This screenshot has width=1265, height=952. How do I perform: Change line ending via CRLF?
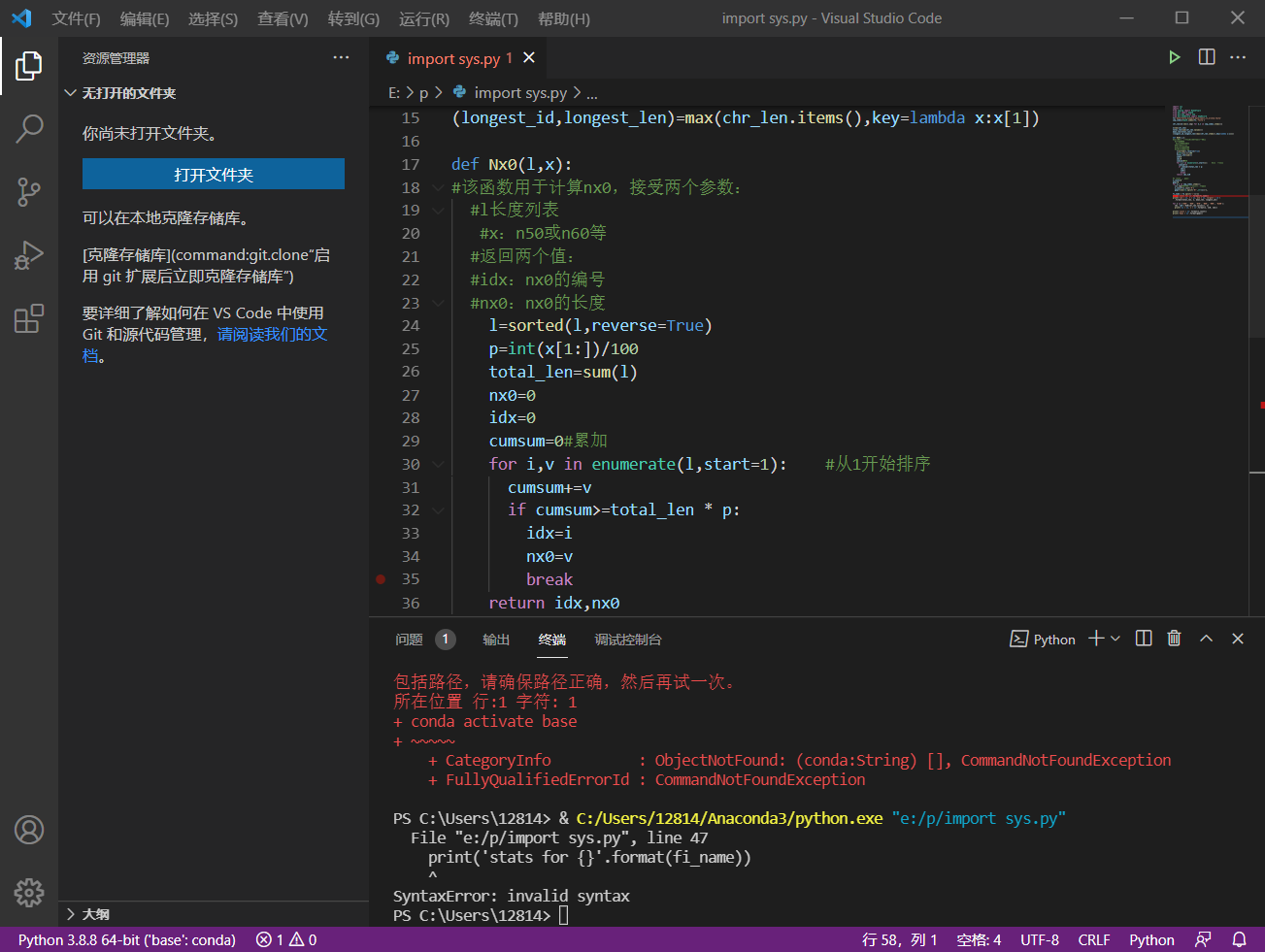click(1094, 939)
